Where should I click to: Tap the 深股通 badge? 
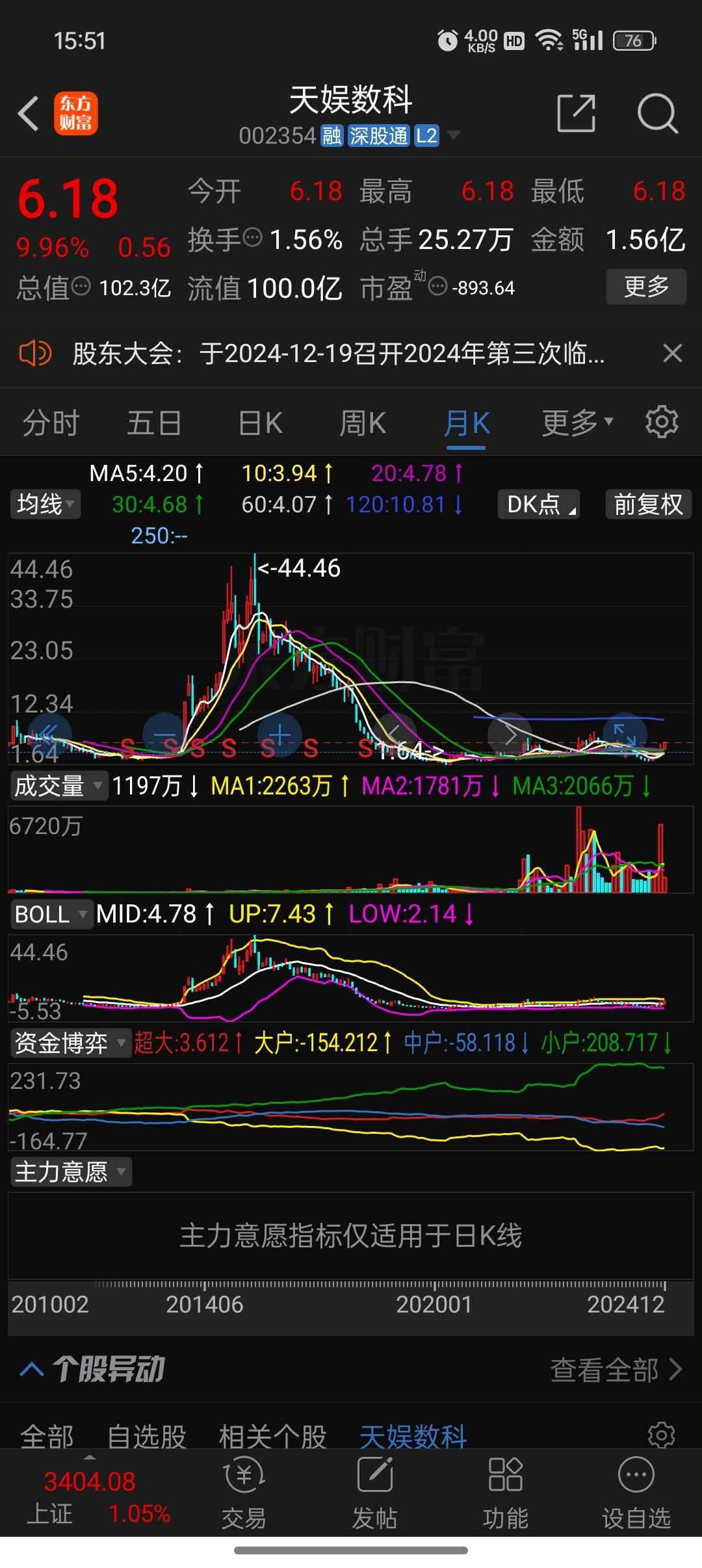click(378, 136)
